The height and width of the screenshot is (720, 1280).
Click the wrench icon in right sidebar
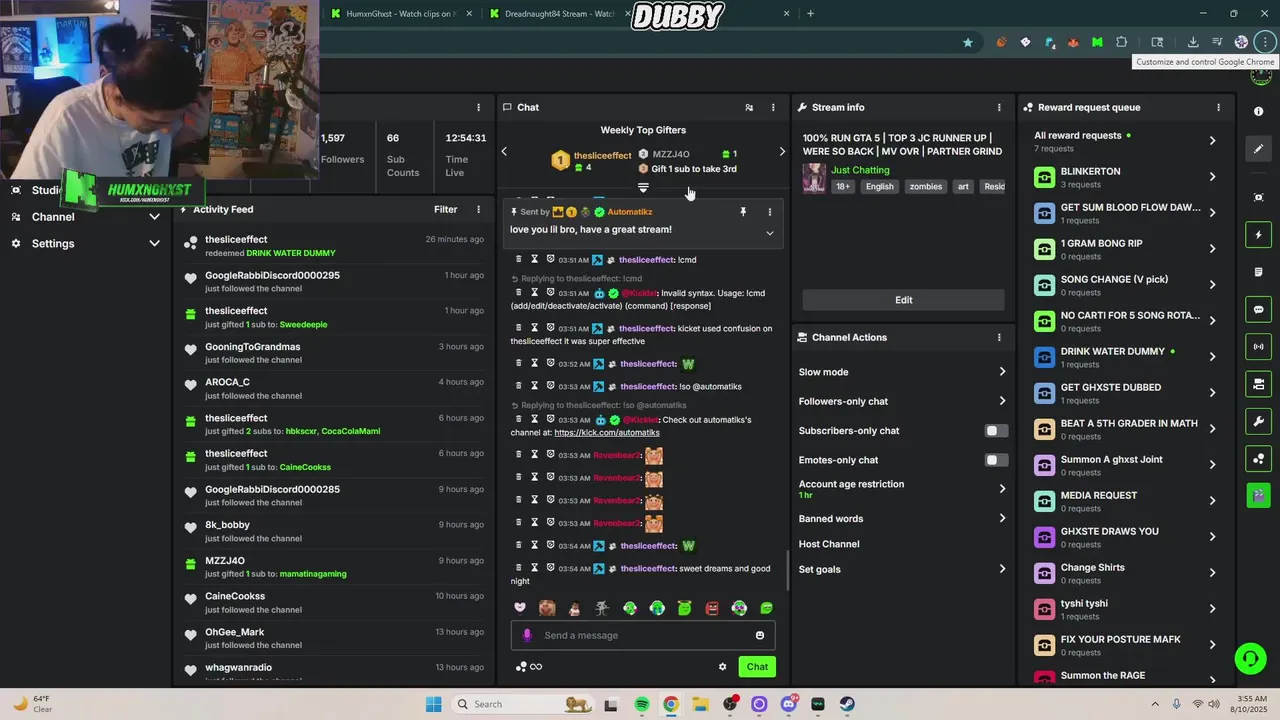point(1259,421)
